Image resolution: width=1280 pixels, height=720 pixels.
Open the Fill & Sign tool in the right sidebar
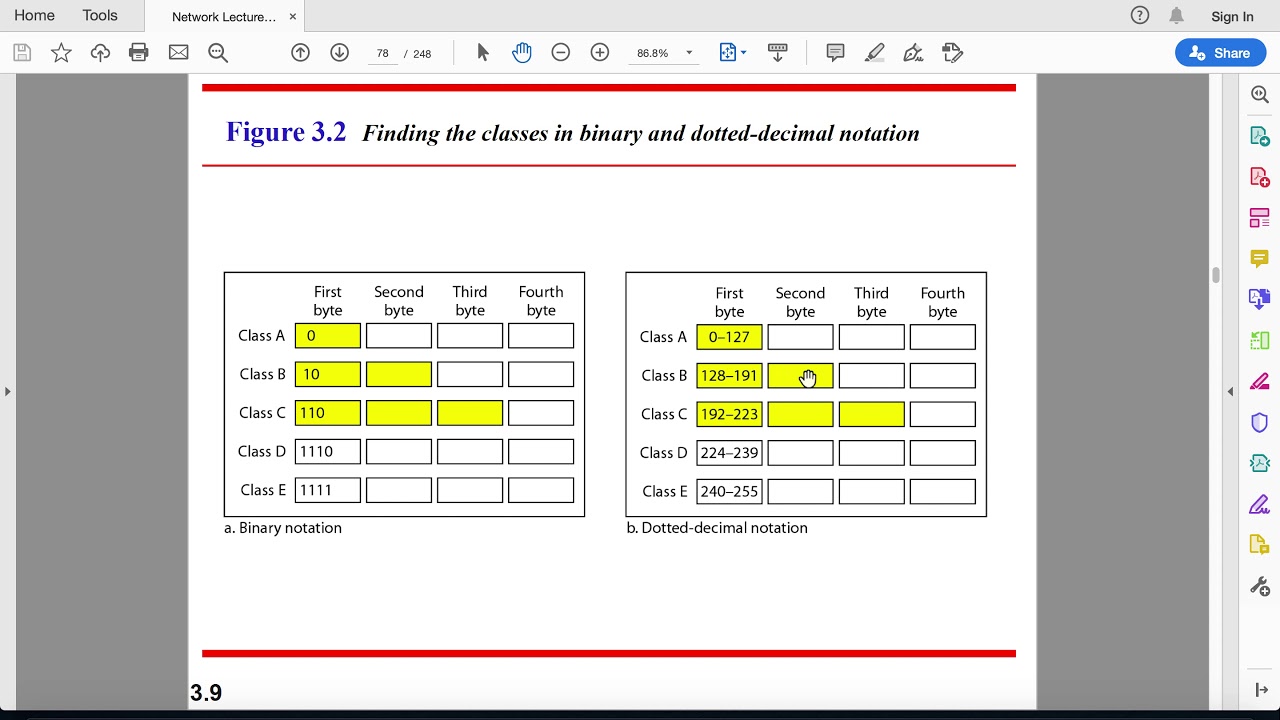click(x=1260, y=505)
